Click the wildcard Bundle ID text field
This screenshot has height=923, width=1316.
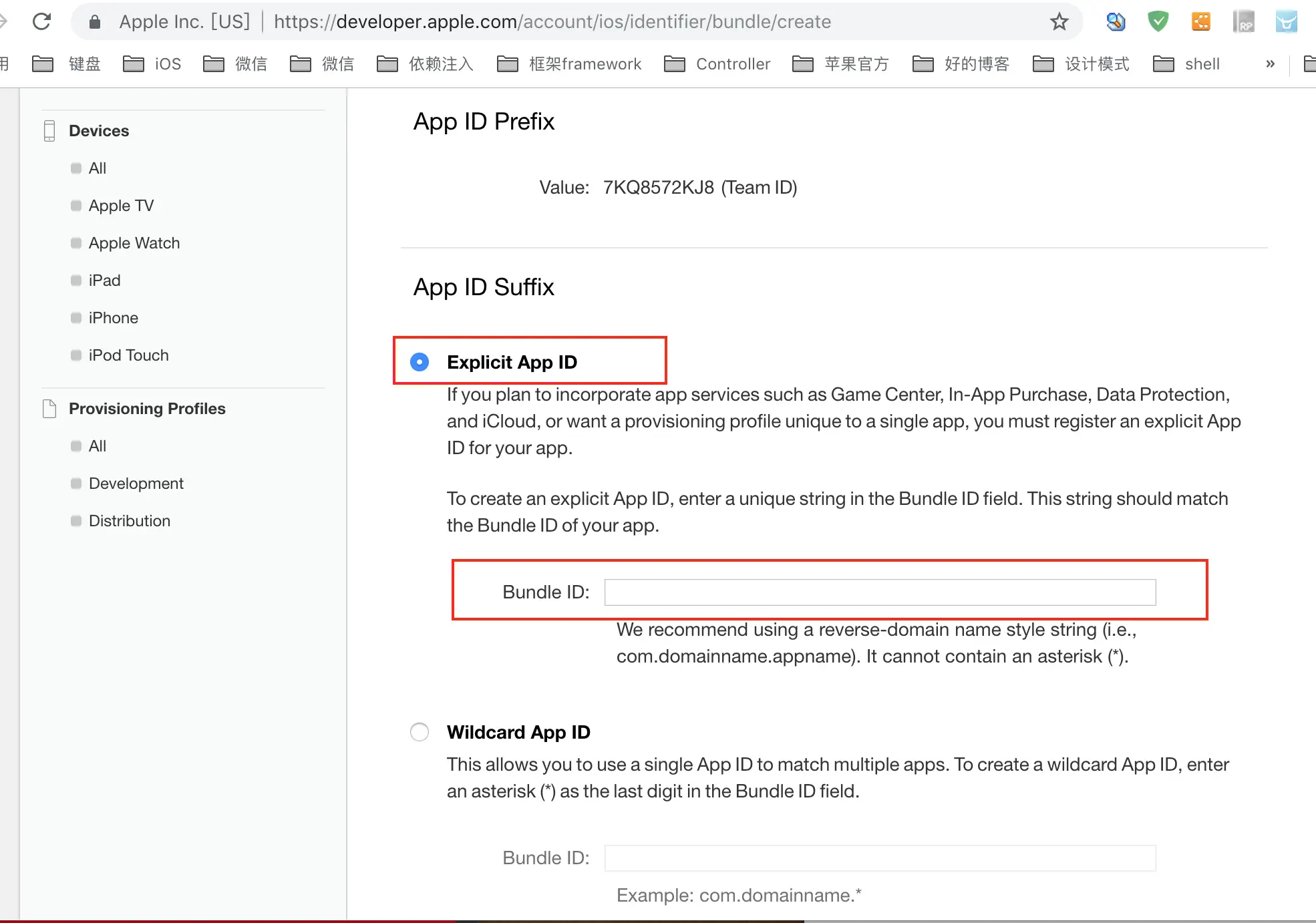point(880,858)
